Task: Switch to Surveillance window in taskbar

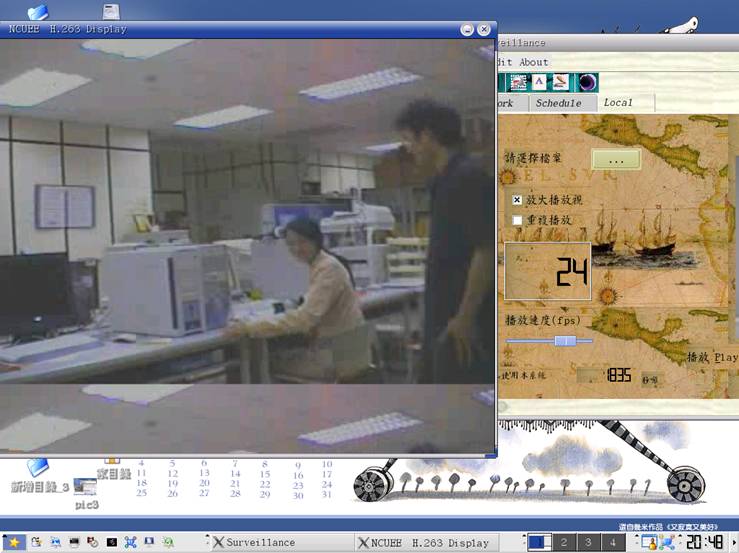Action: (x=253, y=542)
